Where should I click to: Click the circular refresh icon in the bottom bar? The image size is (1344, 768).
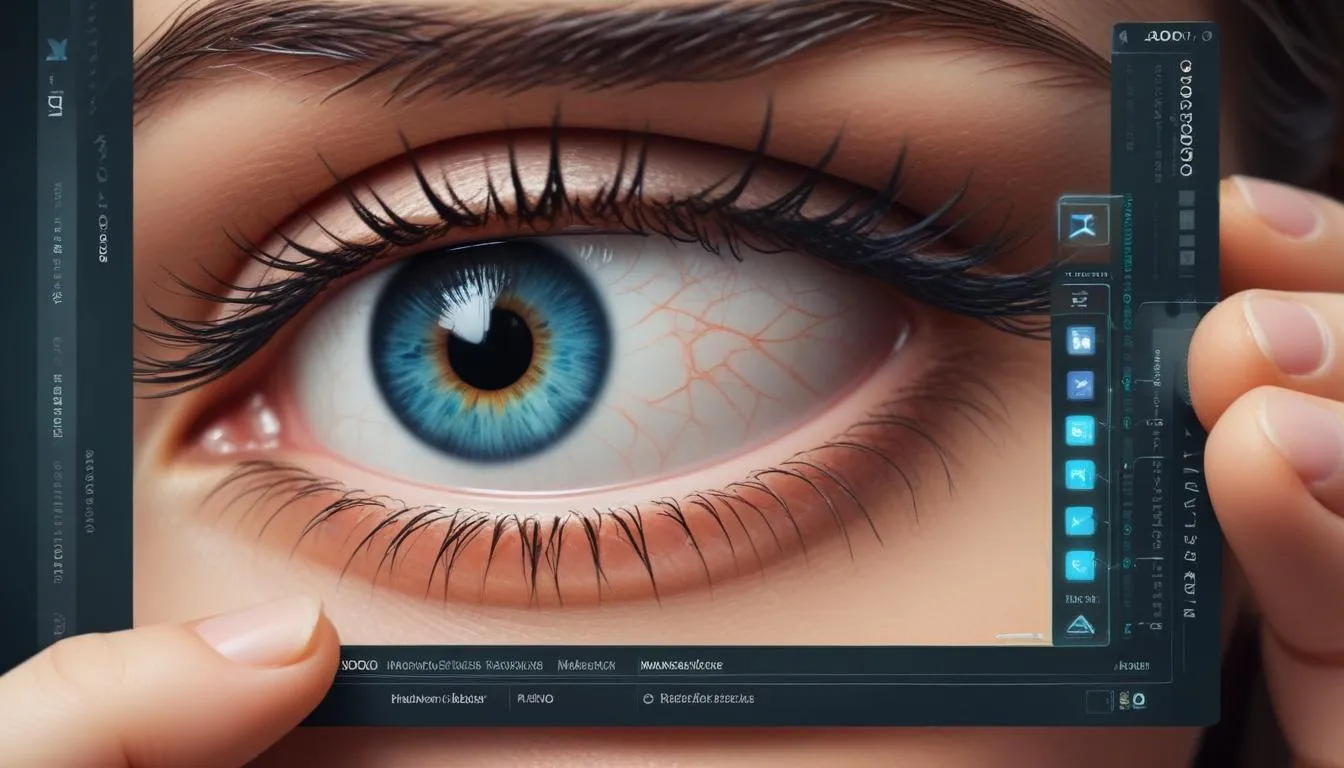click(648, 699)
